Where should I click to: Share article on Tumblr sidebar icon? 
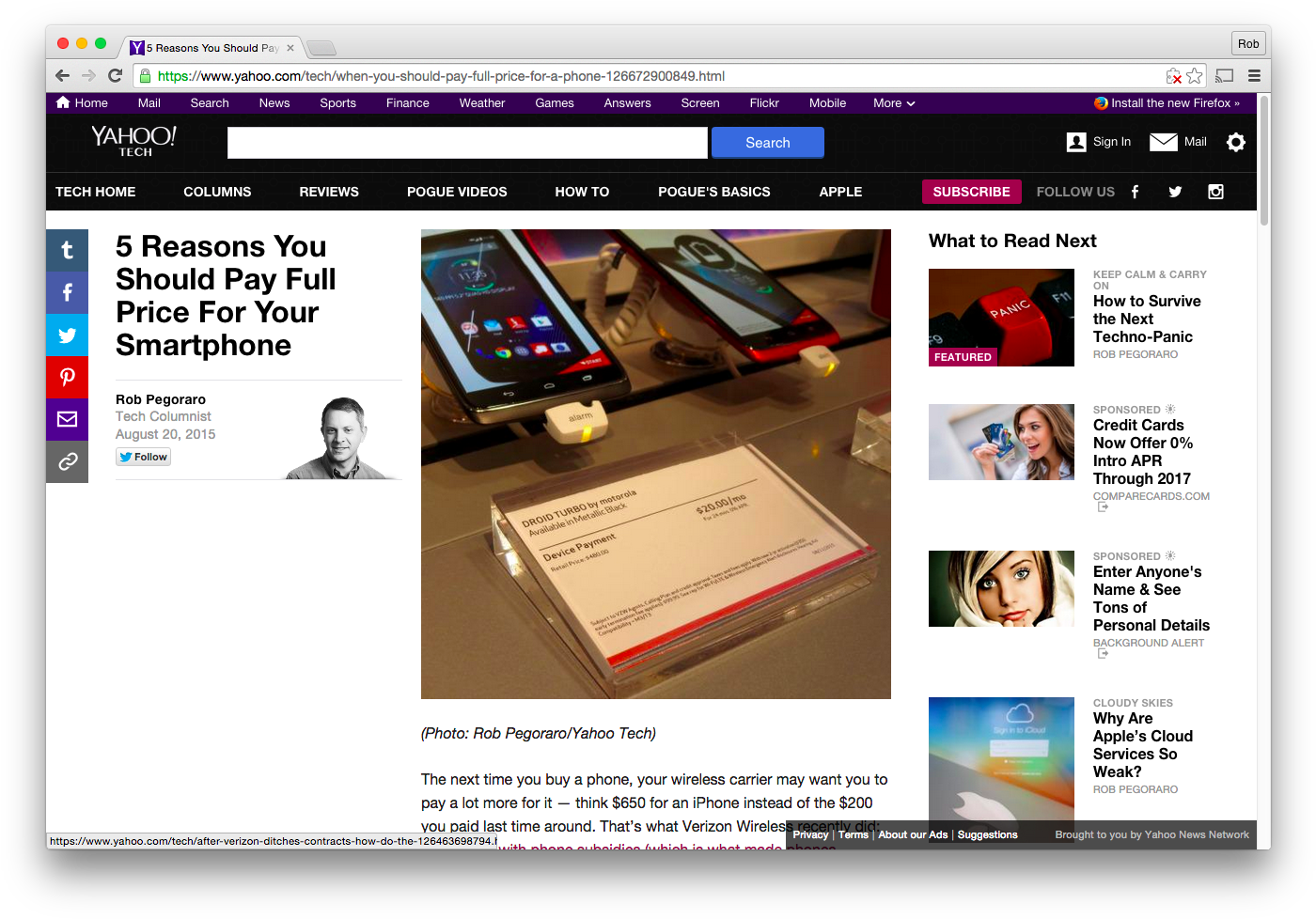pyautogui.click(x=67, y=250)
